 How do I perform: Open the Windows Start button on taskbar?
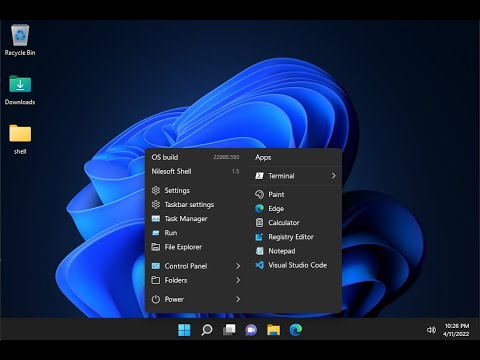(184, 330)
